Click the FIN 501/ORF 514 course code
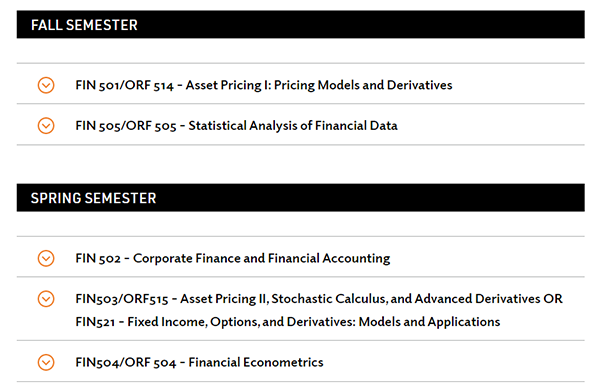 click(x=124, y=85)
